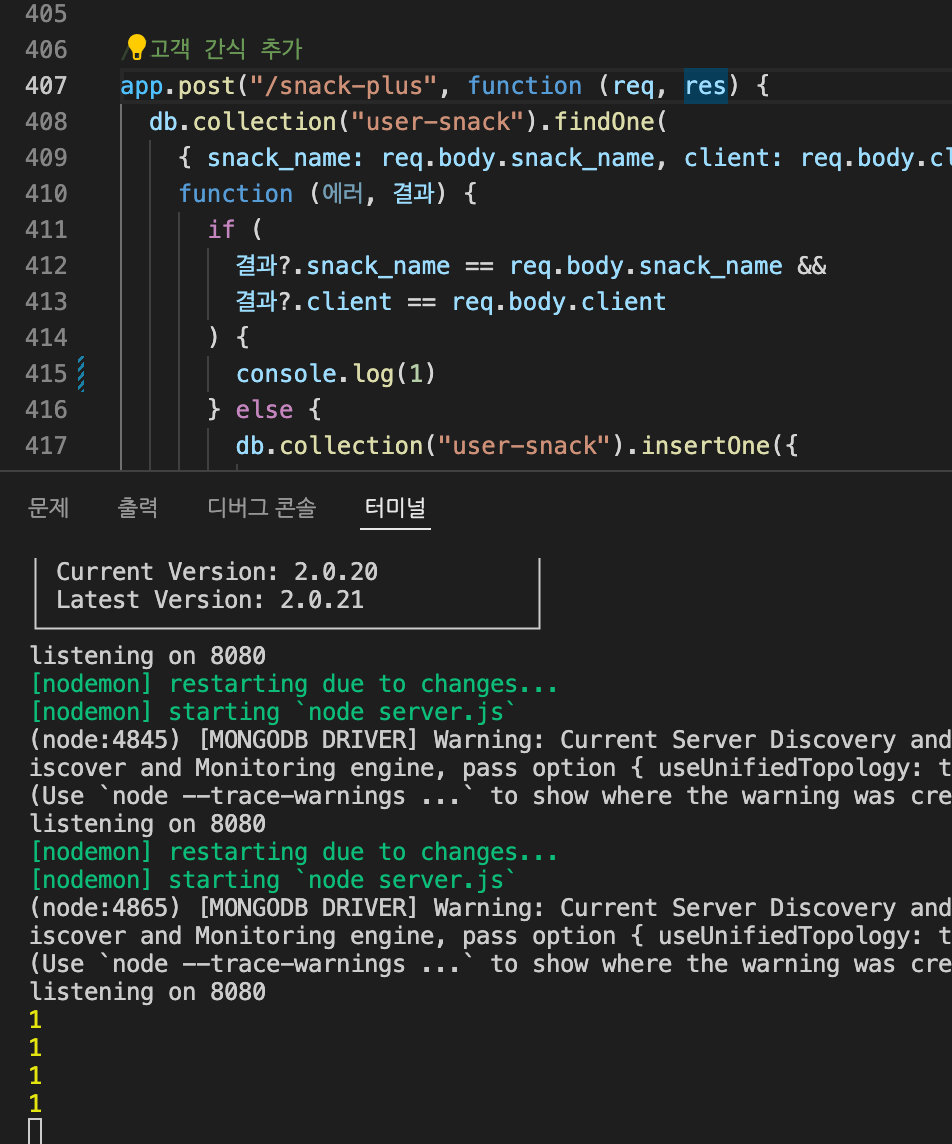The width and height of the screenshot is (952, 1144).
Task: Open the 문제 (Problems) tab
Action: coord(48,507)
